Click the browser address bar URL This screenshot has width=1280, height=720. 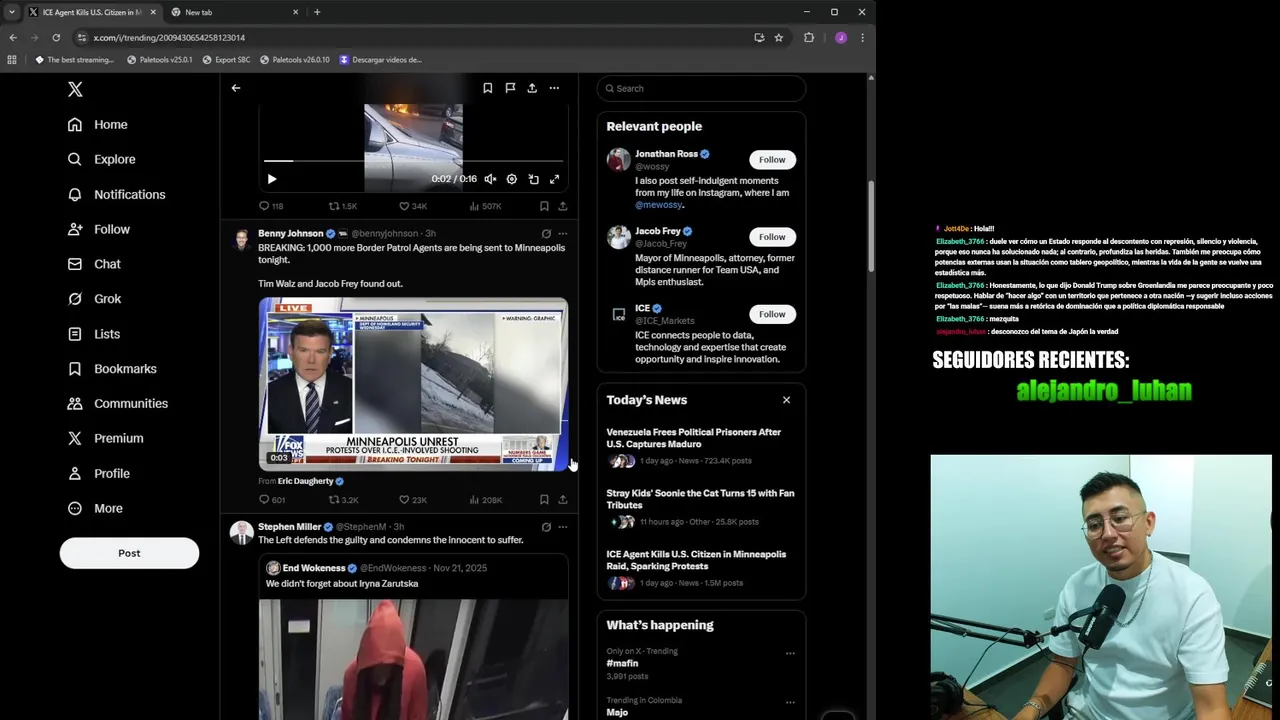[x=169, y=38]
